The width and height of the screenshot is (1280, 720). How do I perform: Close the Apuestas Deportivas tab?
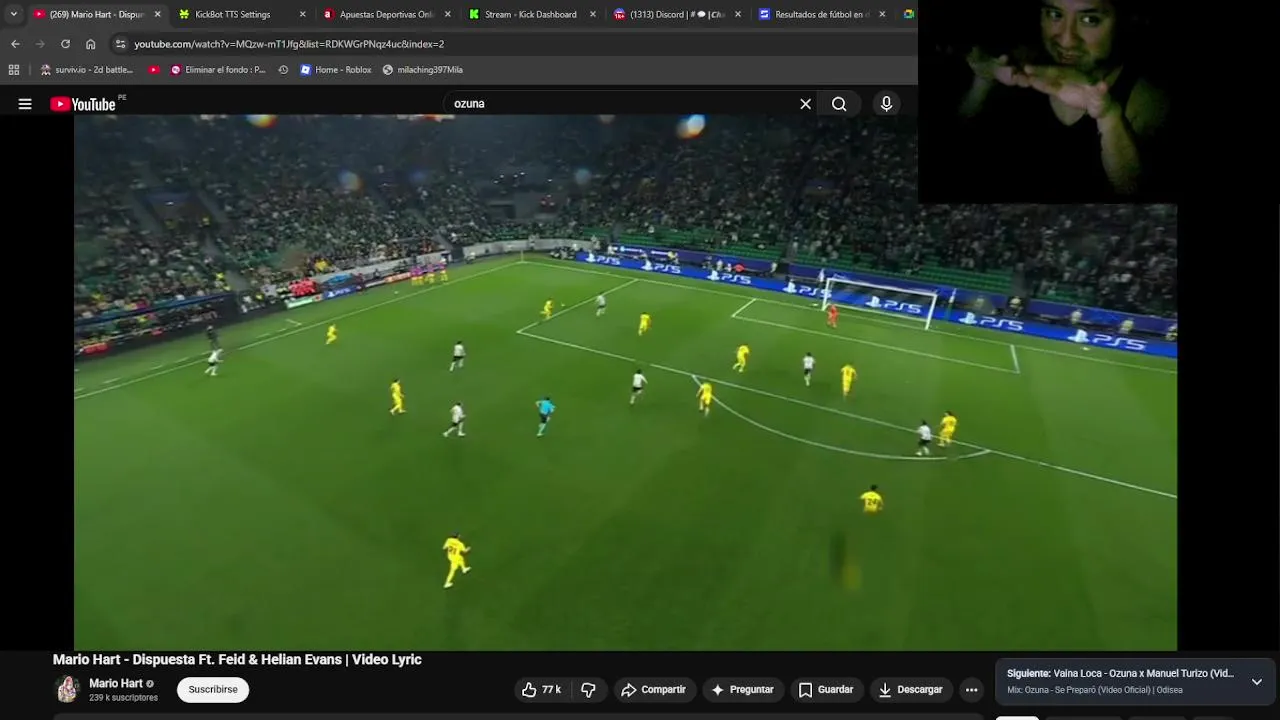(447, 14)
